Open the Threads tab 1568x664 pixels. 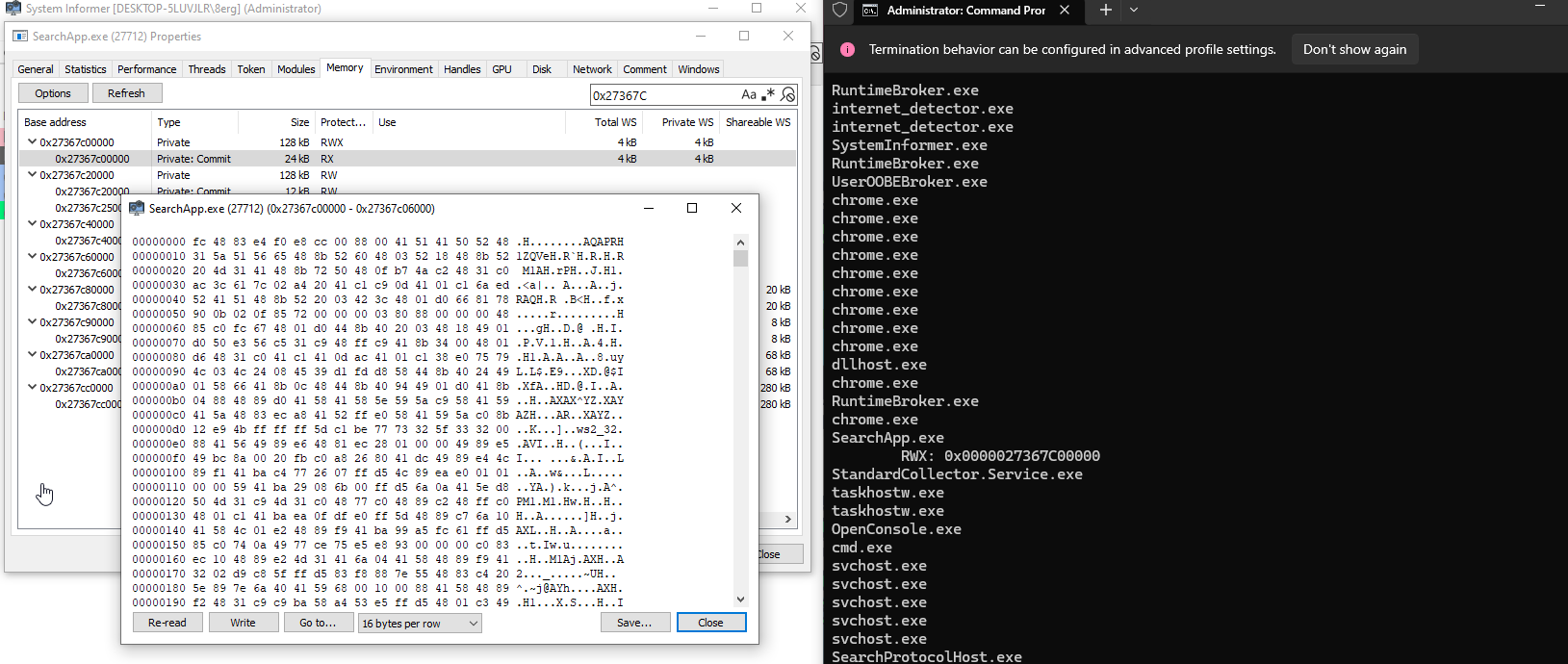coord(207,69)
